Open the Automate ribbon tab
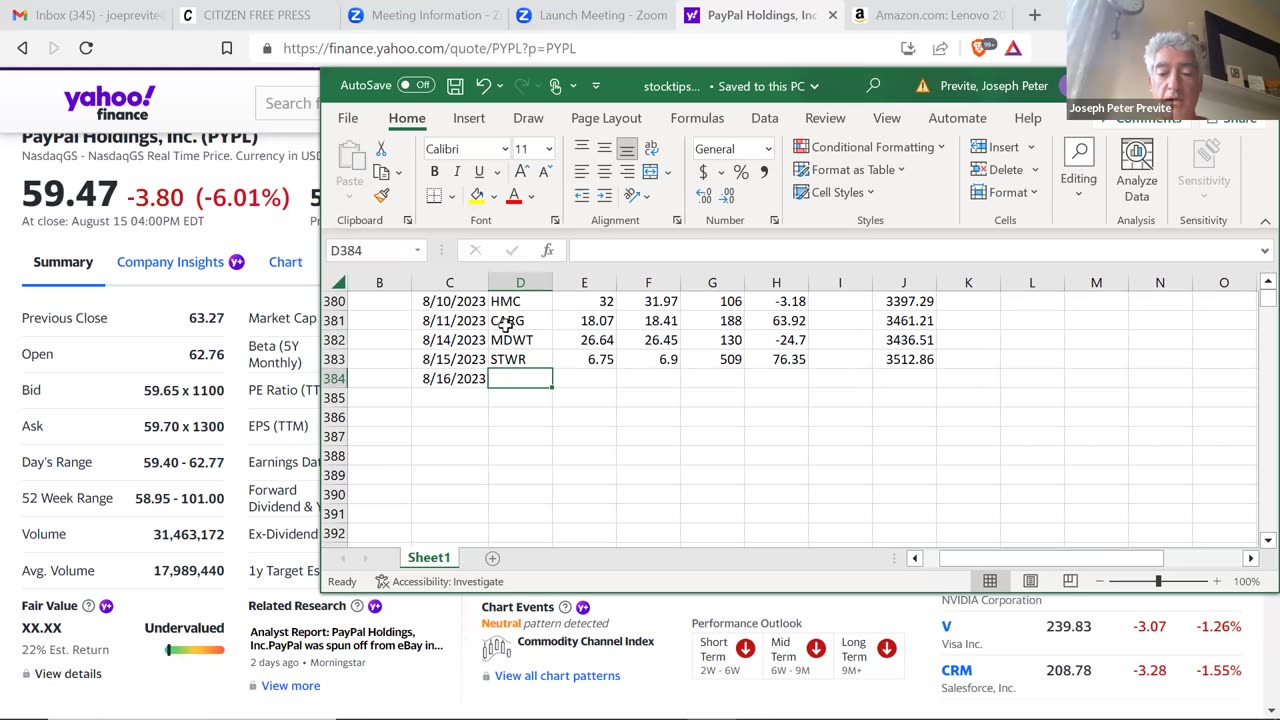 point(957,118)
